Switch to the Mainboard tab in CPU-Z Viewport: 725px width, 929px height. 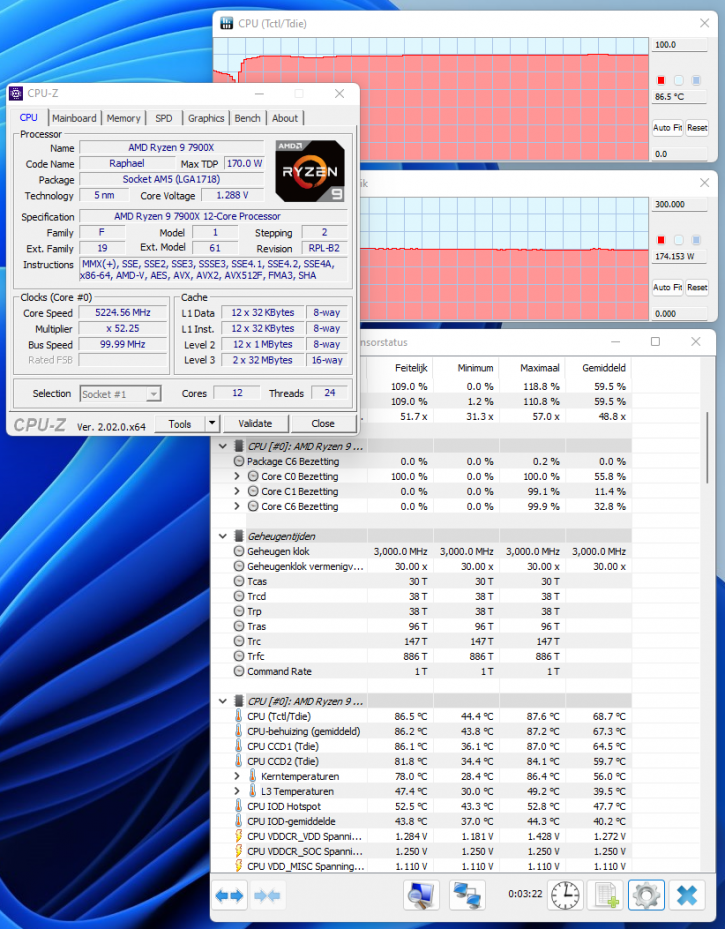tap(74, 118)
